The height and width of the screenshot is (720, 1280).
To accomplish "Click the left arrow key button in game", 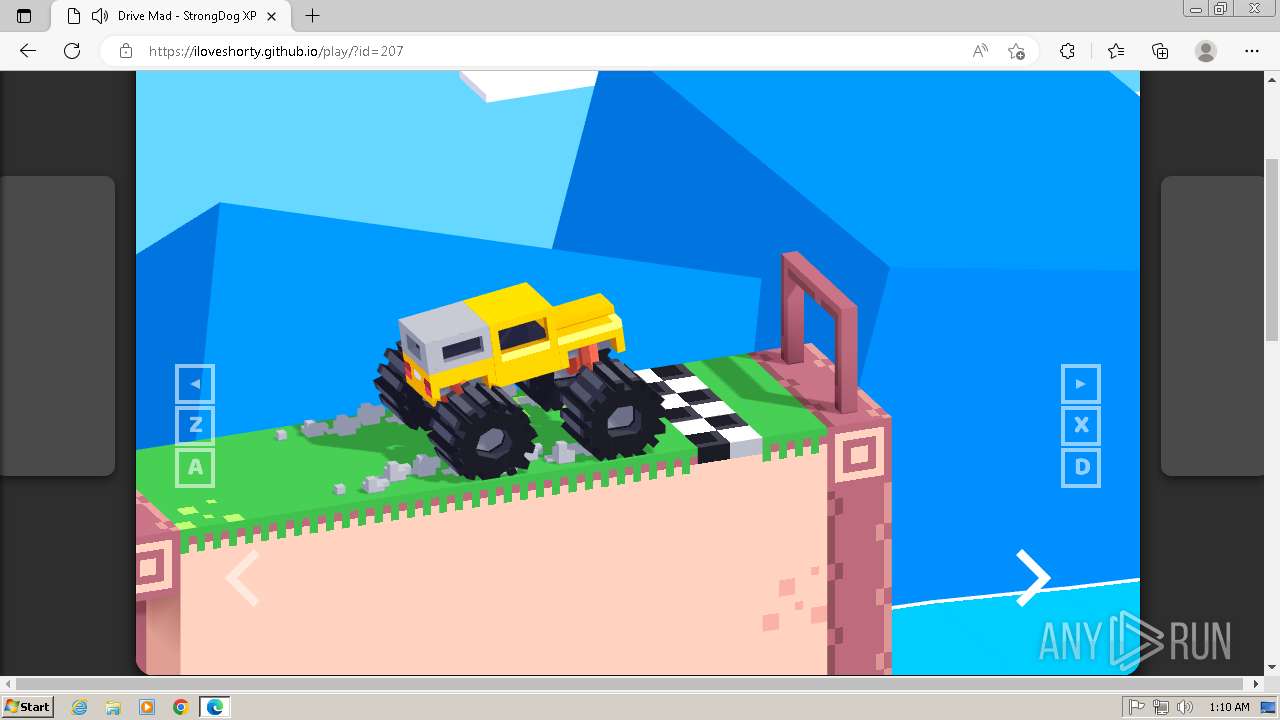I will pyautogui.click(x=195, y=384).
